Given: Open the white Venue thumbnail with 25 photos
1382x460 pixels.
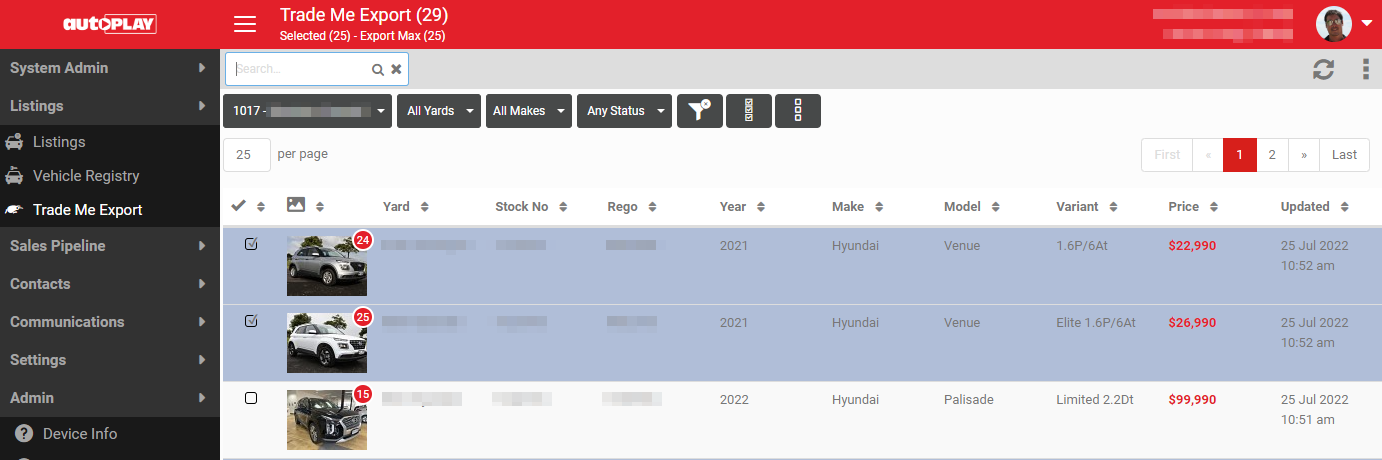Looking at the screenshot, I should point(327,343).
